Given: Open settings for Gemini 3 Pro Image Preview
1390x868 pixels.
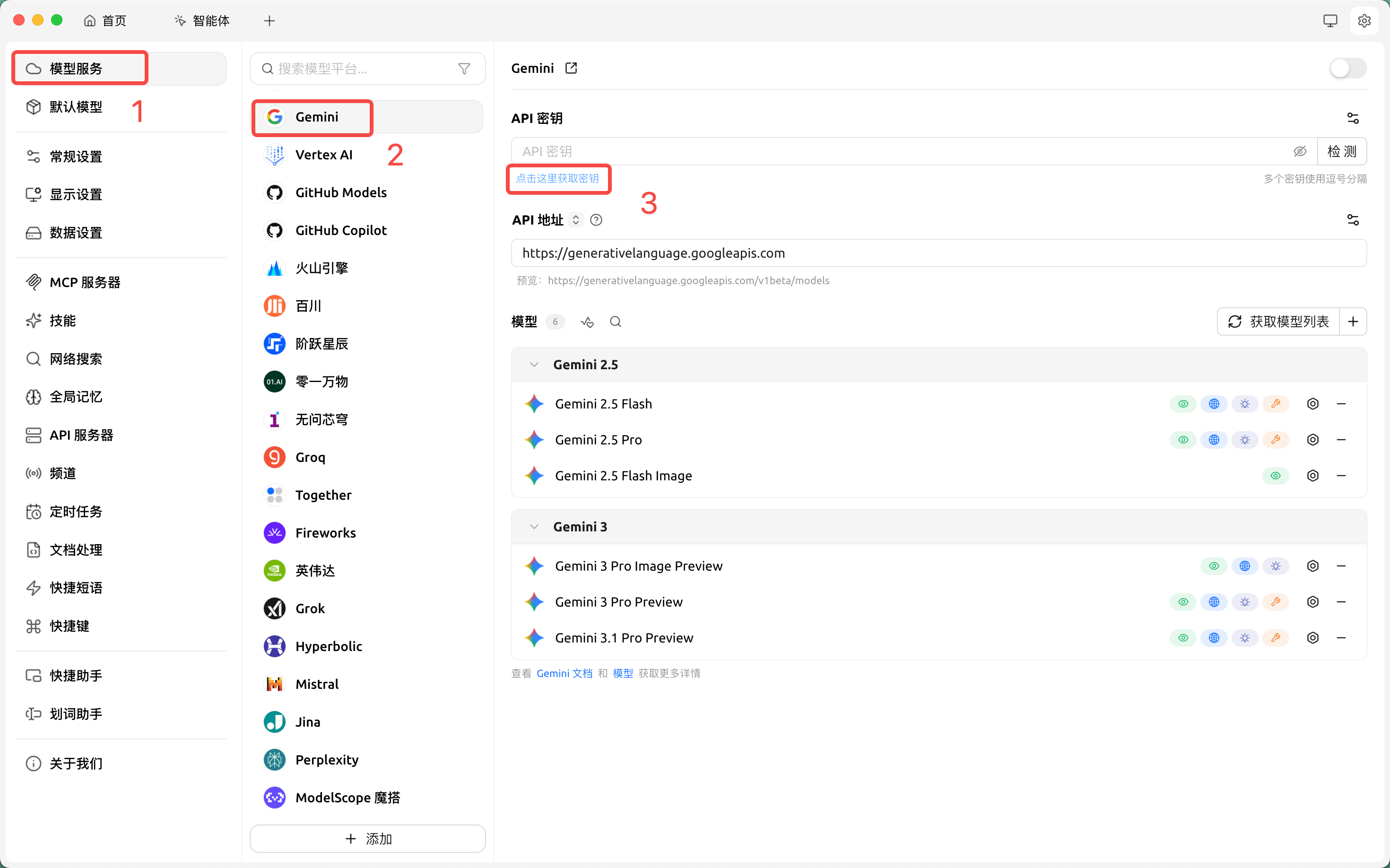Looking at the screenshot, I should (1312, 566).
